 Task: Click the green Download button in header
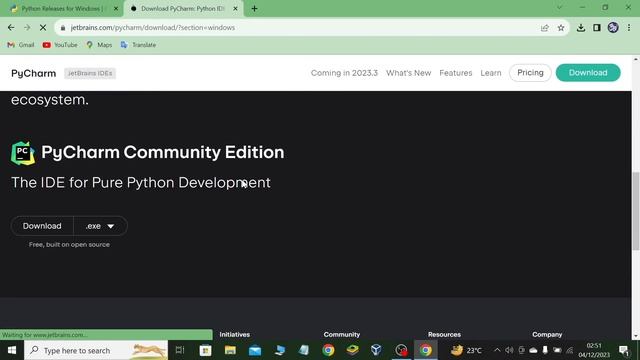pyautogui.click(x=588, y=73)
